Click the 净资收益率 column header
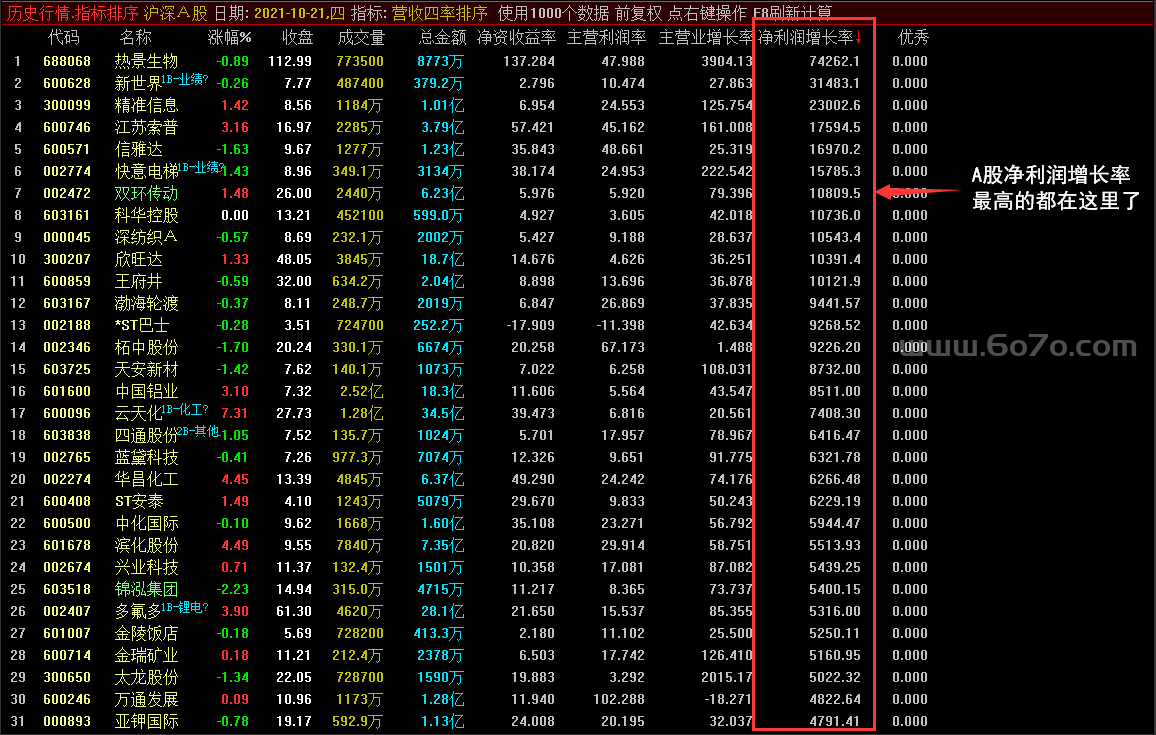Viewport: 1156px width, 735px height. (x=516, y=38)
